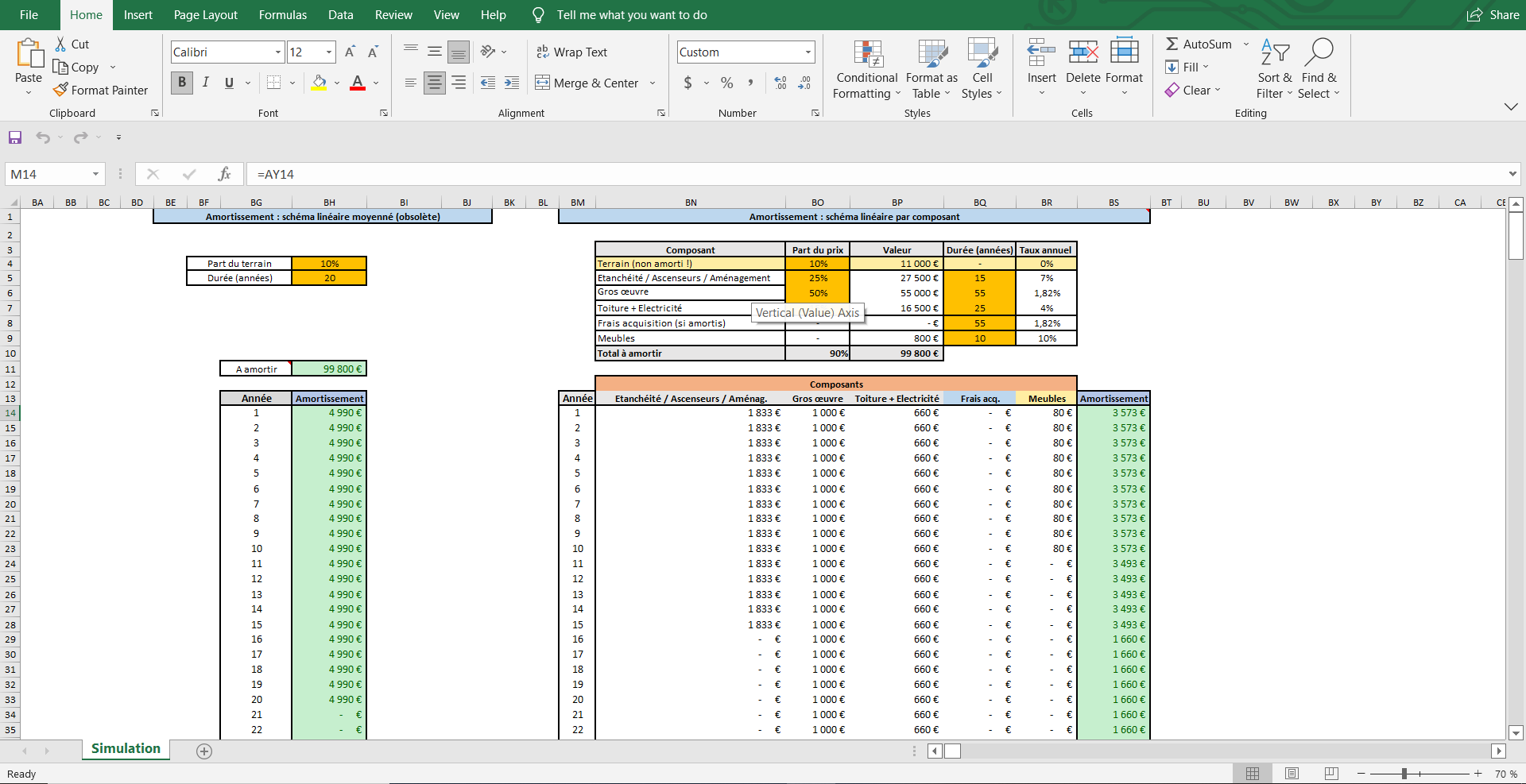
Task: Click the Save icon in quick access toolbar
Action: 15,137
